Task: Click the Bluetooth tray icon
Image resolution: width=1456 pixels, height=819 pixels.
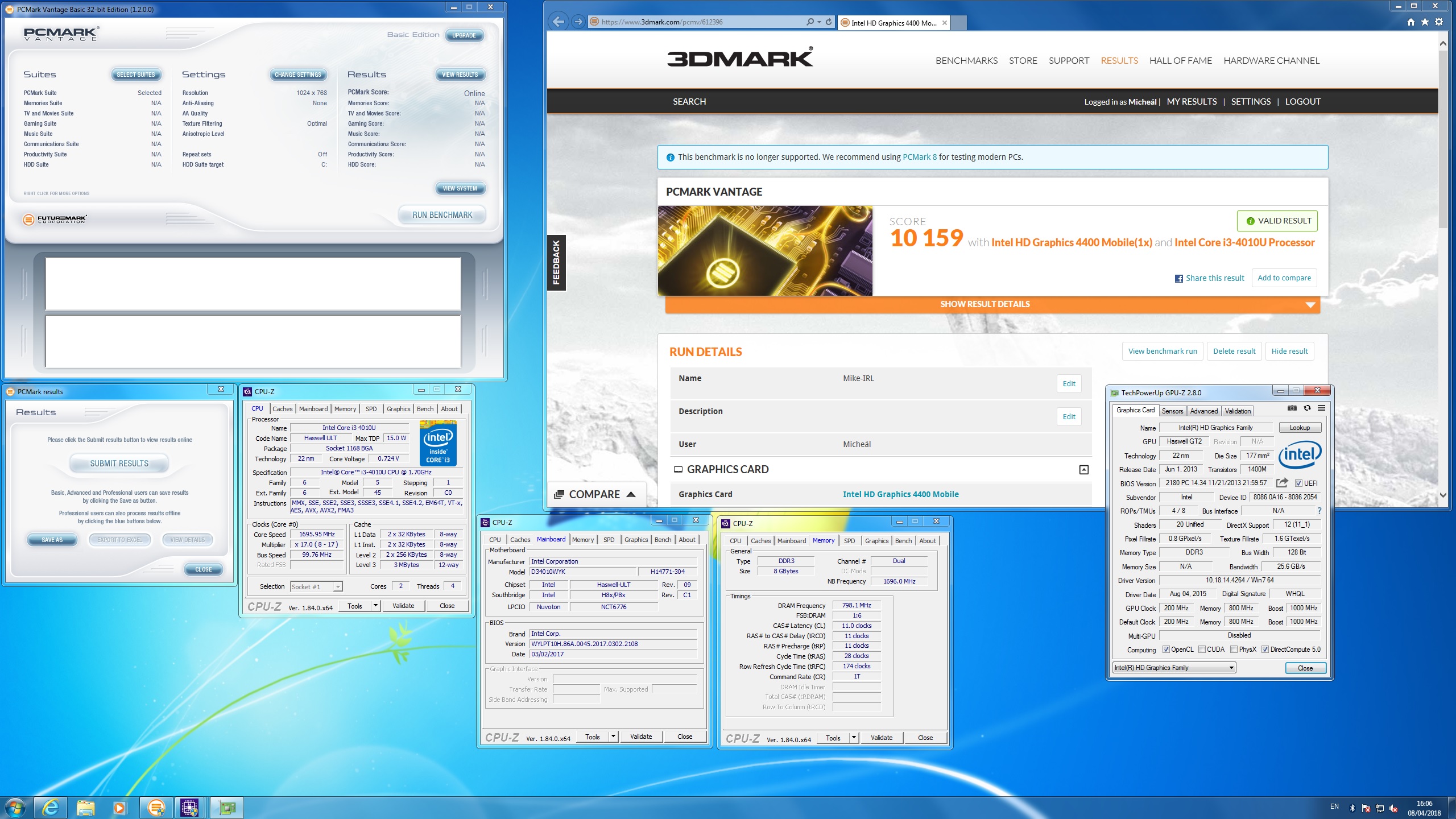Action: [1352, 808]
